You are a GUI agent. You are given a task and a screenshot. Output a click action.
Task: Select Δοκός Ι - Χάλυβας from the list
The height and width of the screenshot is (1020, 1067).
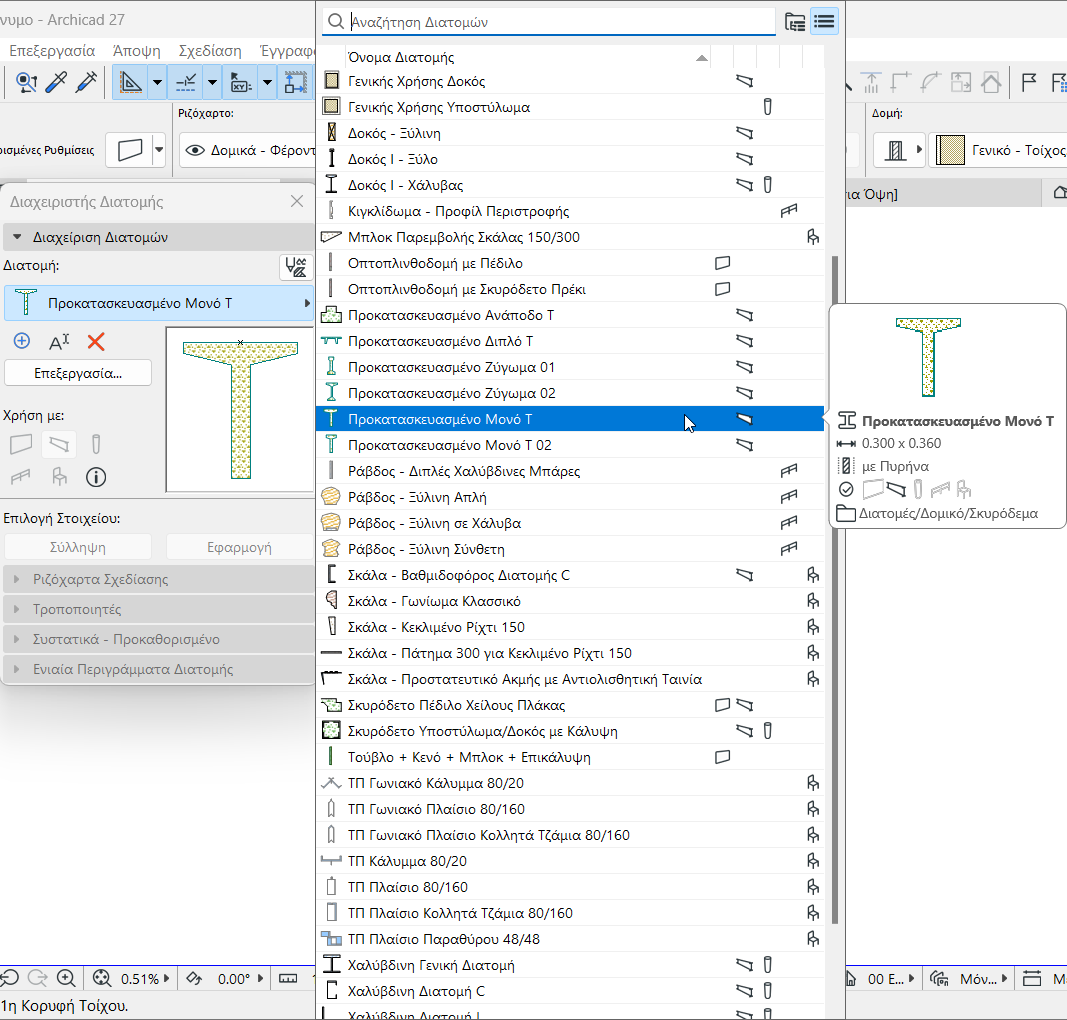405,185
